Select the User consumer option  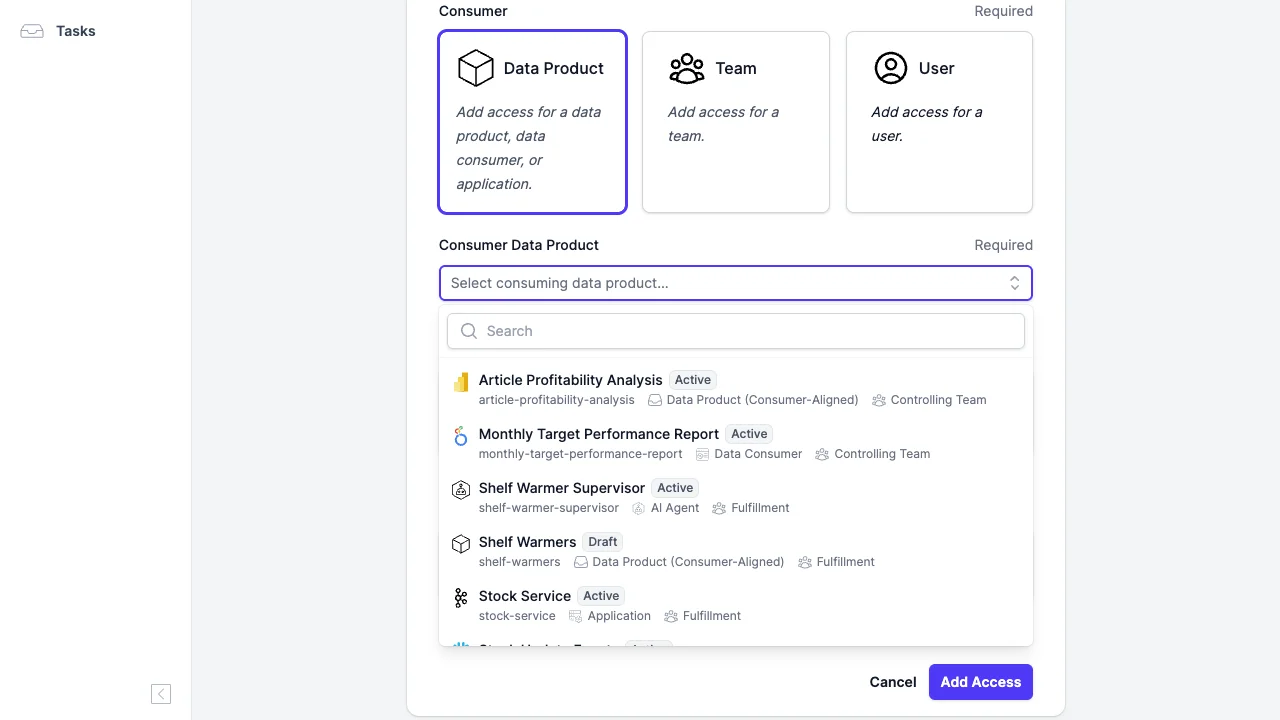(x=939, y=122)
